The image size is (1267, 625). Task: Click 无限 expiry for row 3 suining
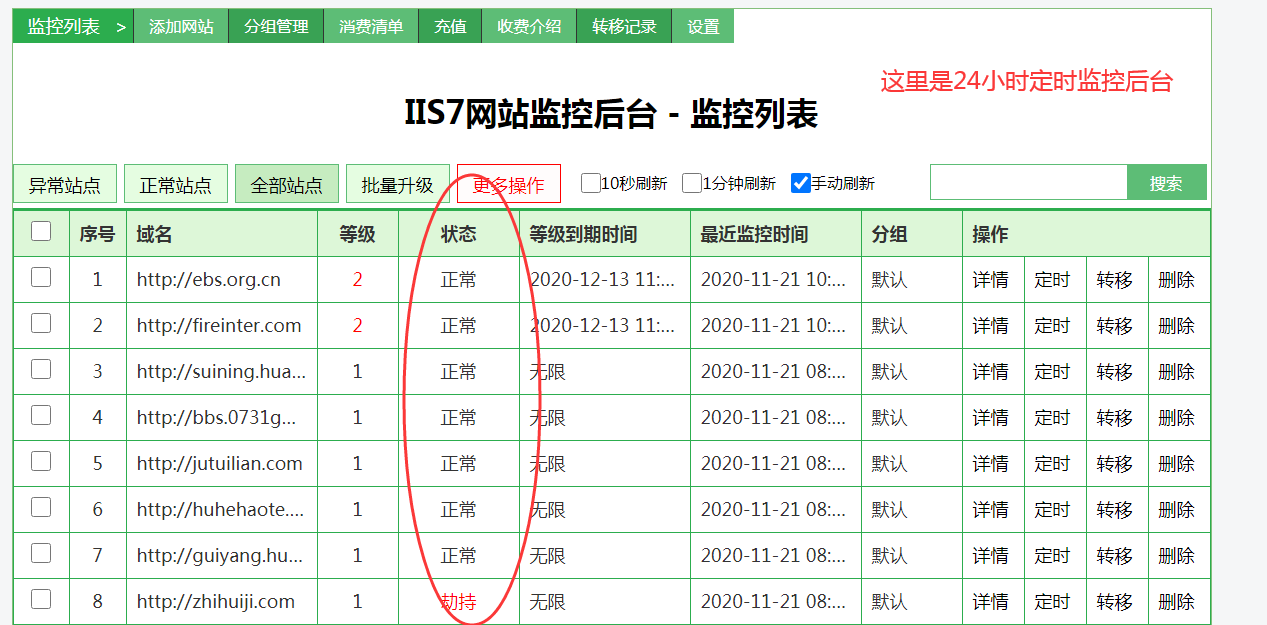(x=548, y=372)
